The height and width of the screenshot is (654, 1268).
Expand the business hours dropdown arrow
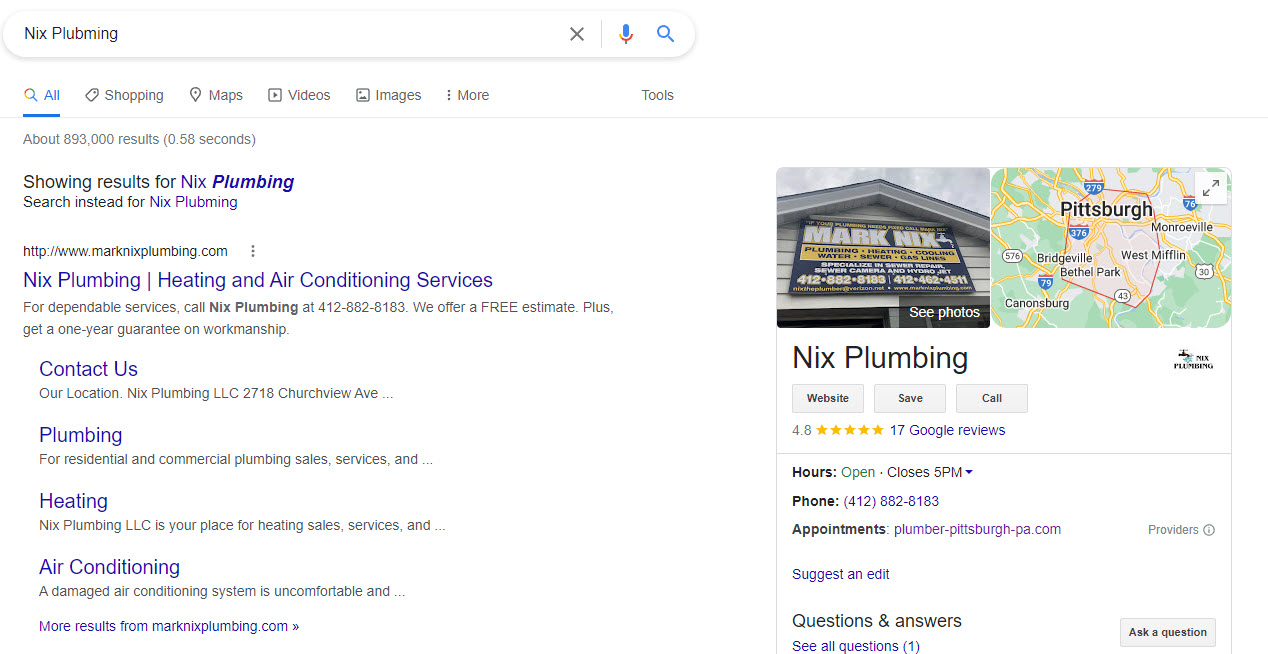(x=969, y=472)
